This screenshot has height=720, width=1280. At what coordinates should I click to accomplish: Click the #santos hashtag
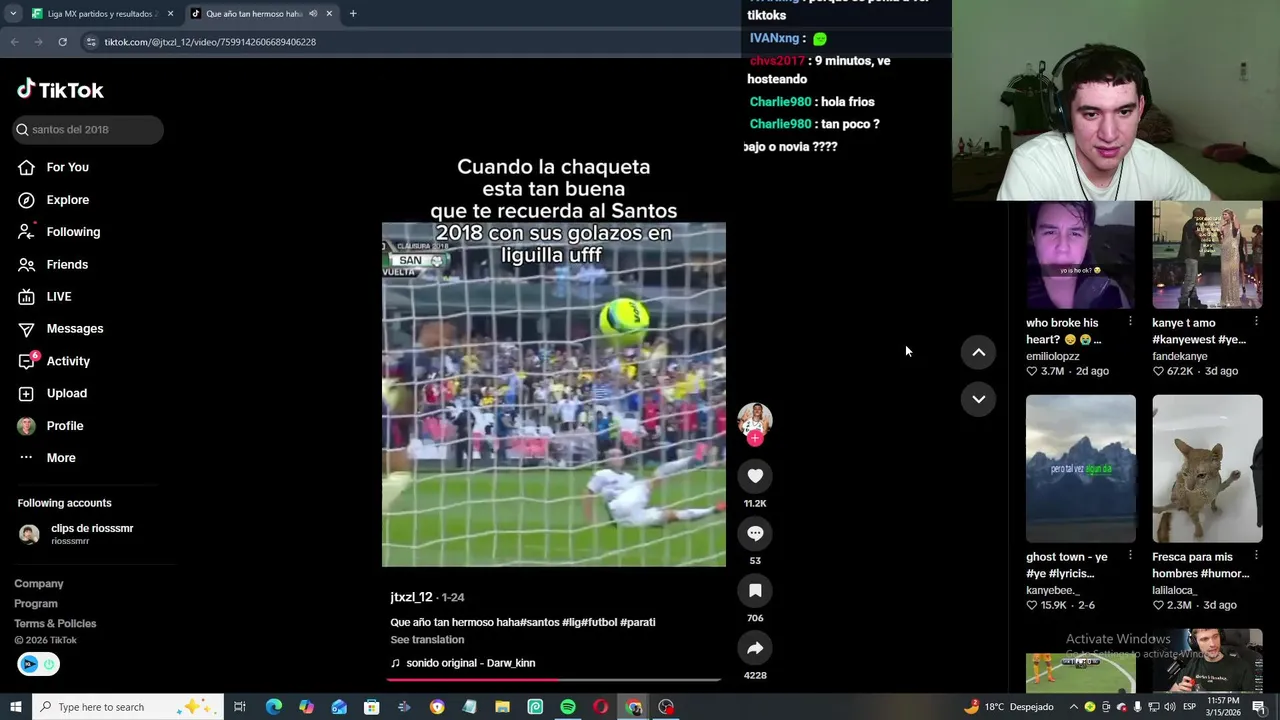point(540,622)
